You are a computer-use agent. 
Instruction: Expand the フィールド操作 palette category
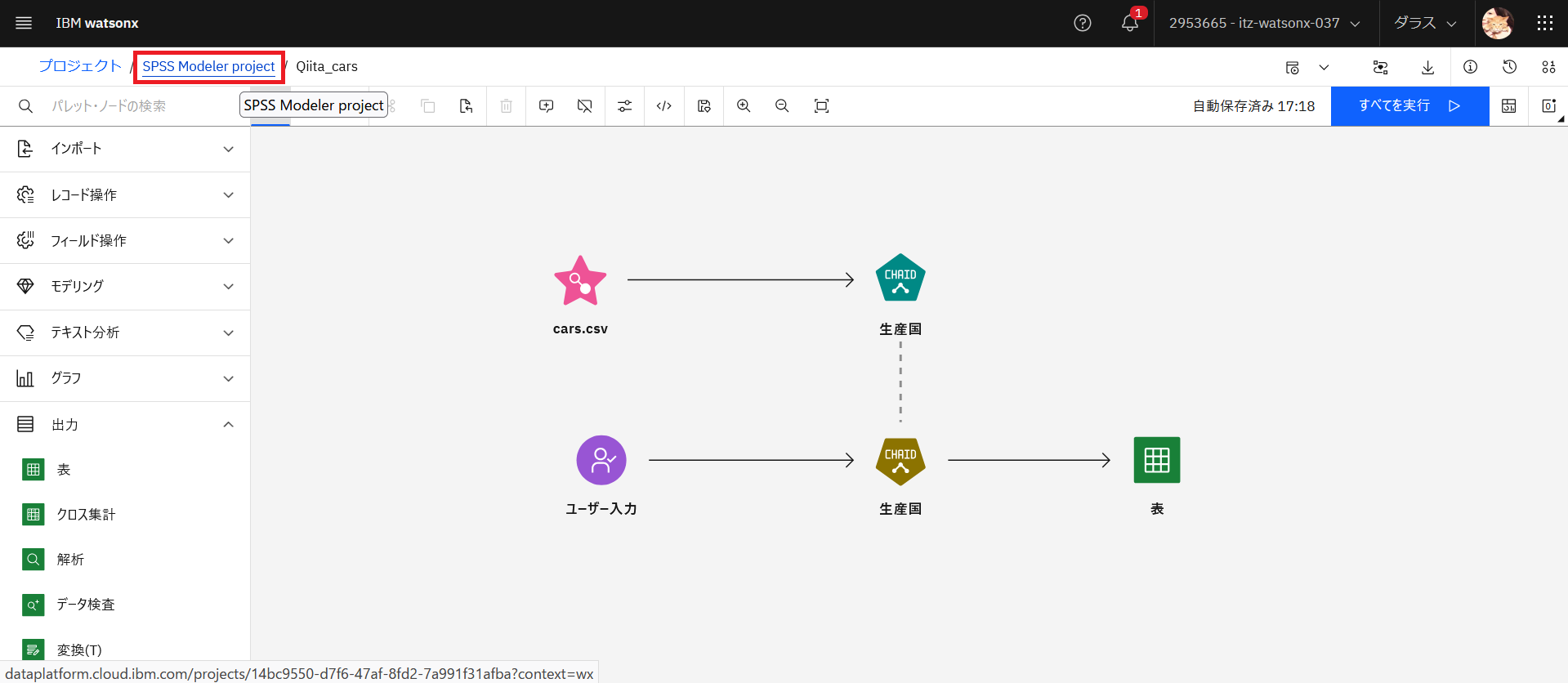click(125, 240)
